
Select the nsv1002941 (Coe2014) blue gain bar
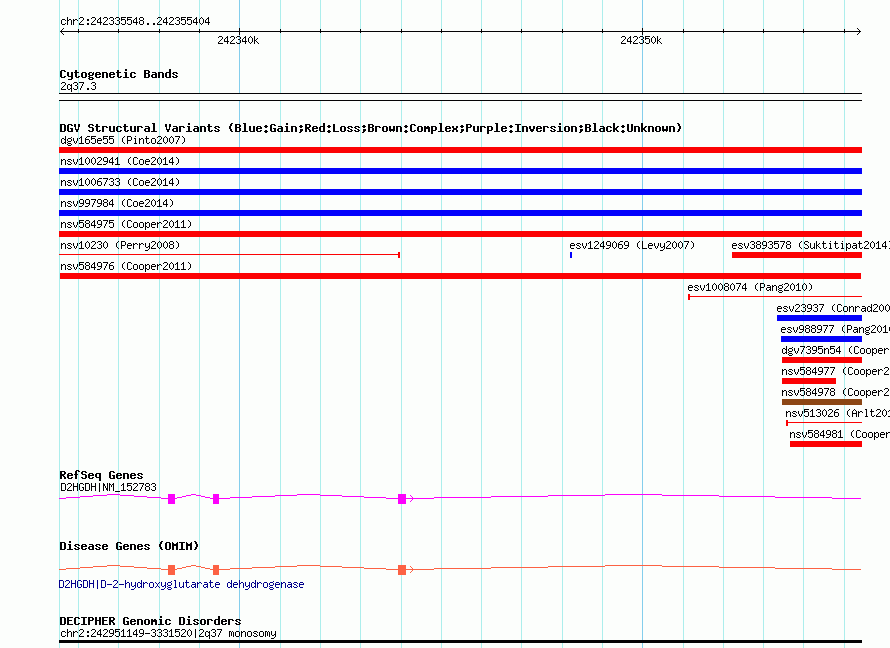pyautogui.click(x=460, y=171)
